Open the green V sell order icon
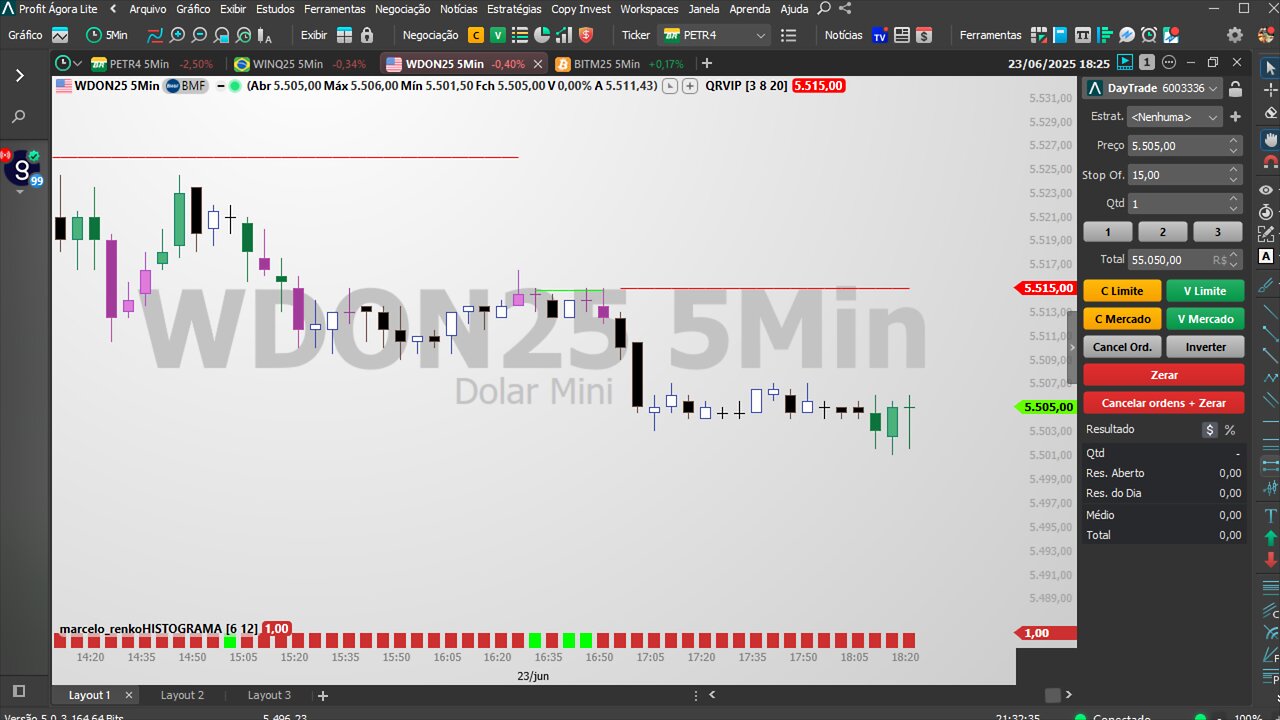The height and width of the screenshot is (720, 1280). 497,35
